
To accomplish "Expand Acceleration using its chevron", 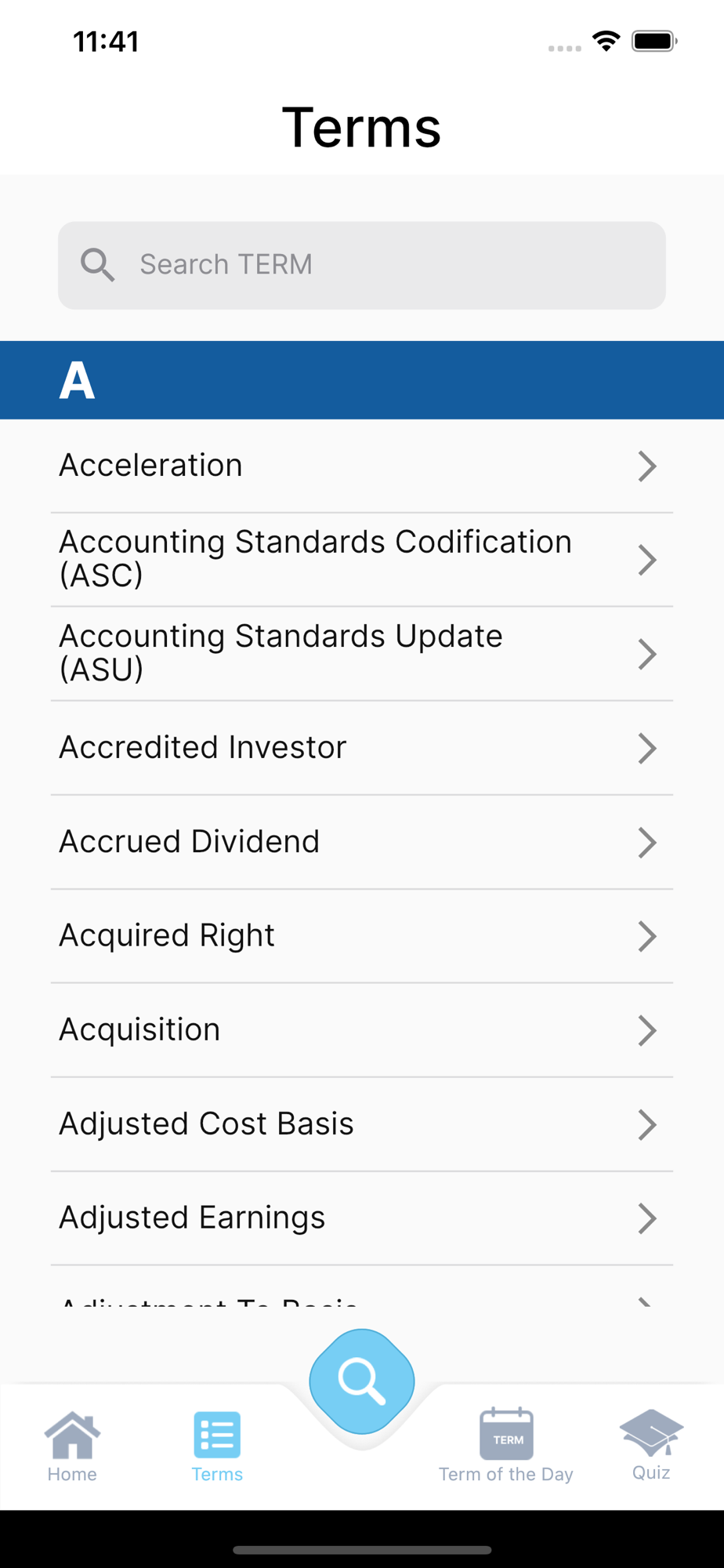I will [x=646, y=466].
